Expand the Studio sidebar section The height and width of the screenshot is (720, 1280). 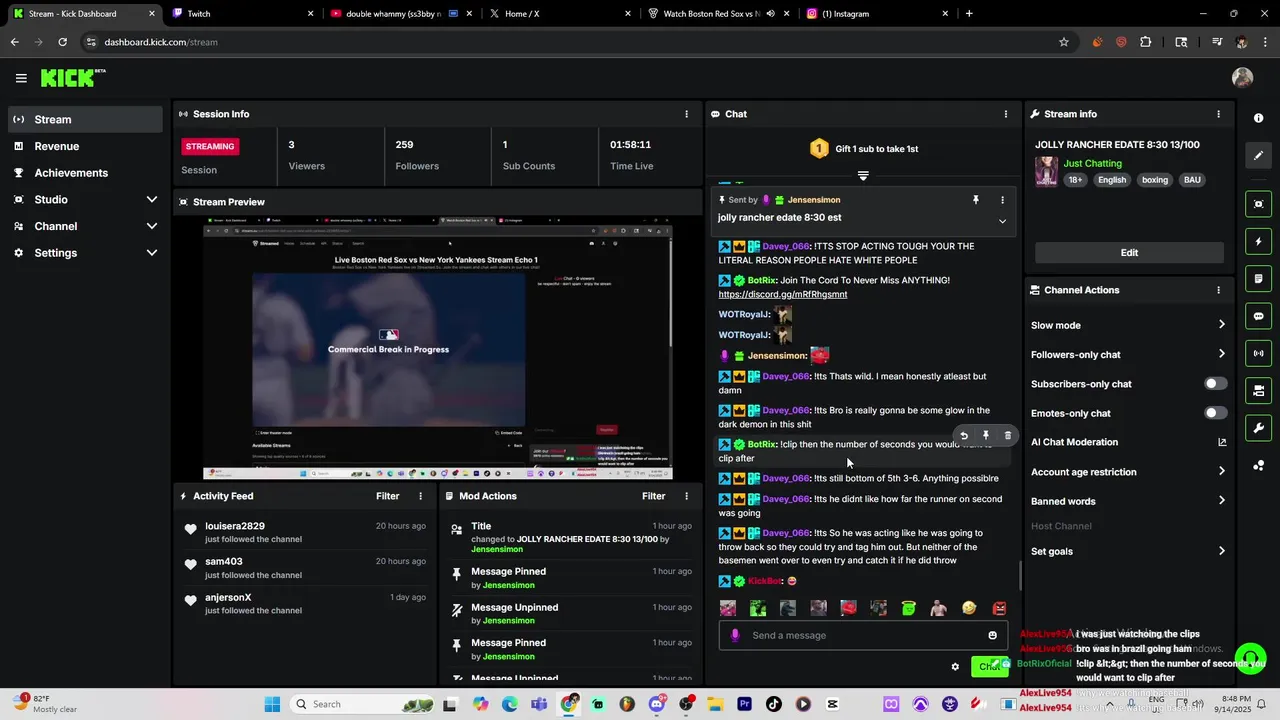click(152, 199)
